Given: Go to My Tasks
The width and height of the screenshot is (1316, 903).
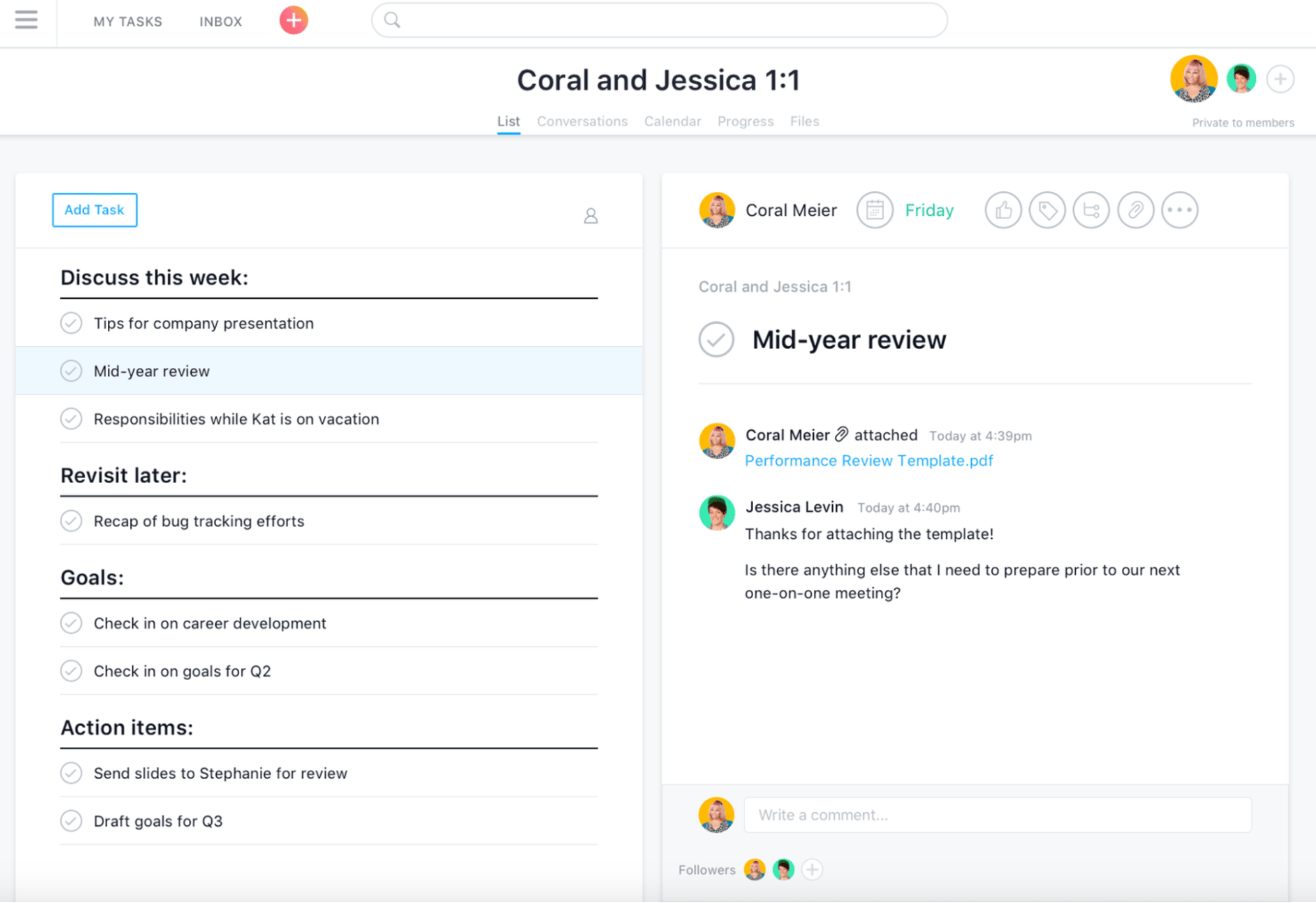Looking at the screenshot, I should (128, 21).
